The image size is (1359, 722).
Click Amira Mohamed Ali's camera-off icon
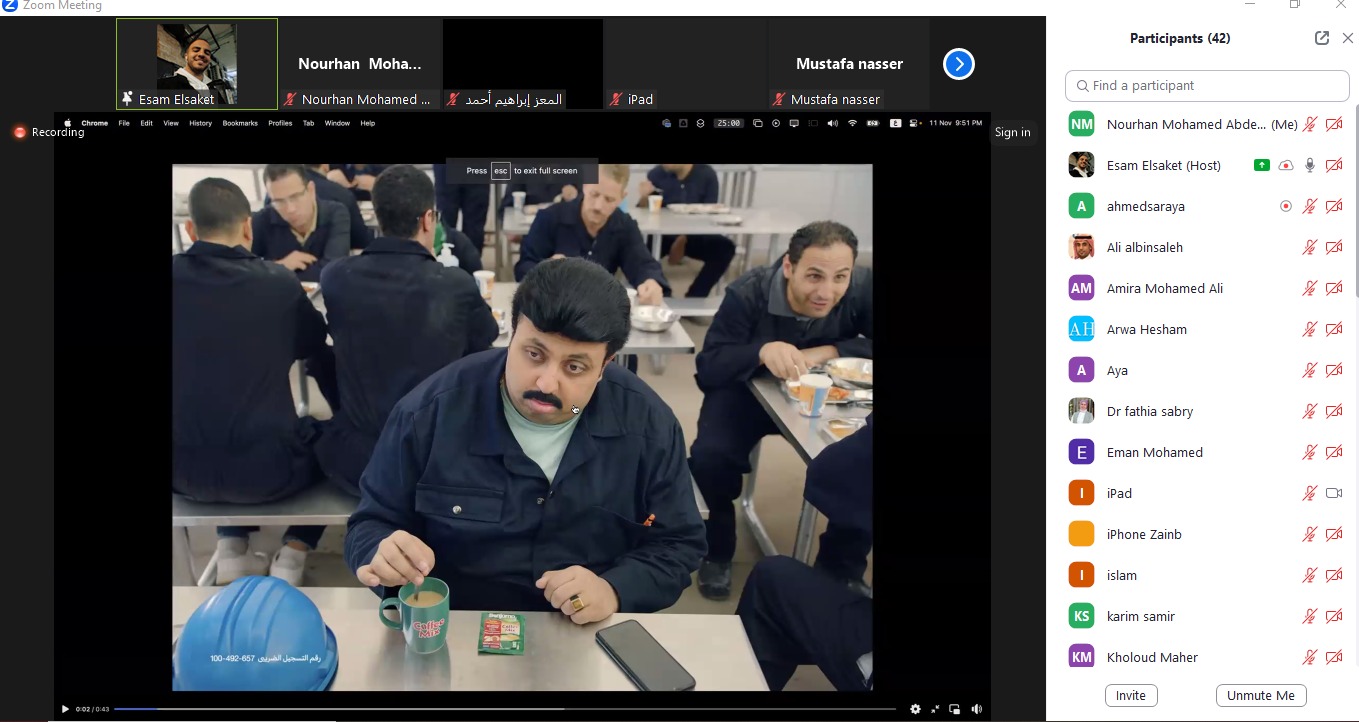pyautogui.click(x=1333, y=288)
